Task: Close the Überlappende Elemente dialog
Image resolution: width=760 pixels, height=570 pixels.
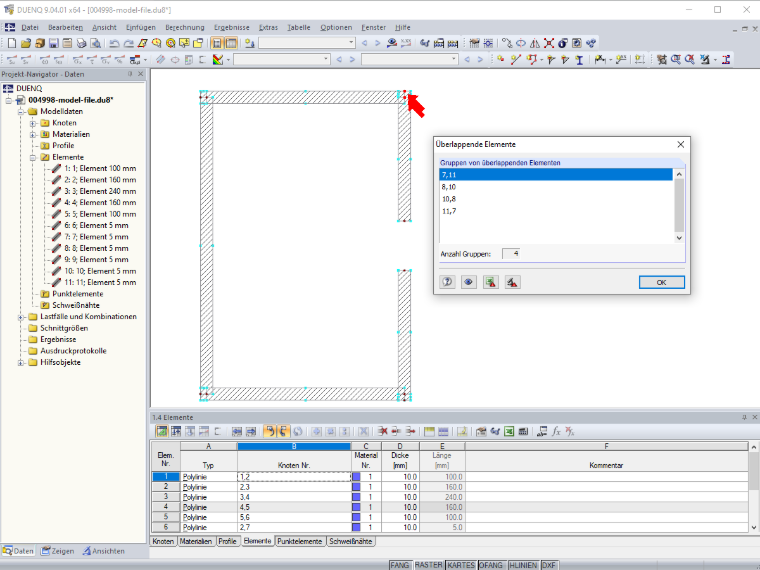Action: click(681, 144)
